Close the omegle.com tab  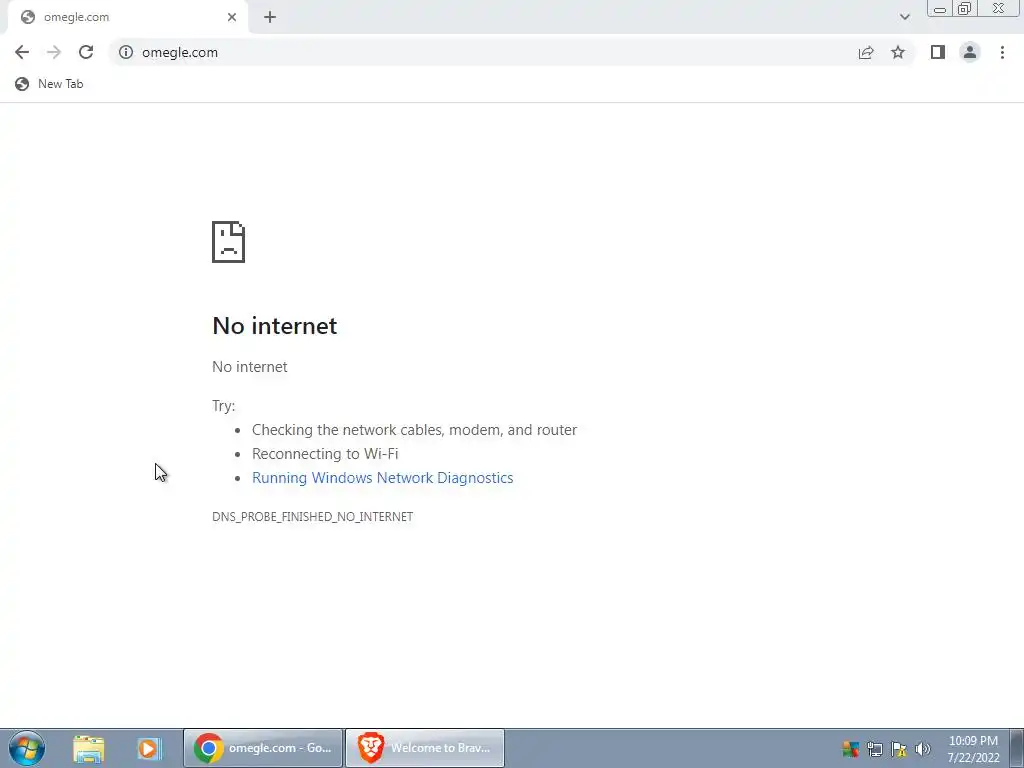coord(232,17)
